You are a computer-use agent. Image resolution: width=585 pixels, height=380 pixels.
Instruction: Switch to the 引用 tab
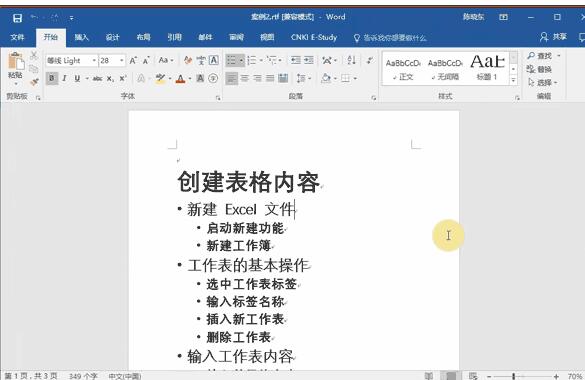click(x=174, y=37)
